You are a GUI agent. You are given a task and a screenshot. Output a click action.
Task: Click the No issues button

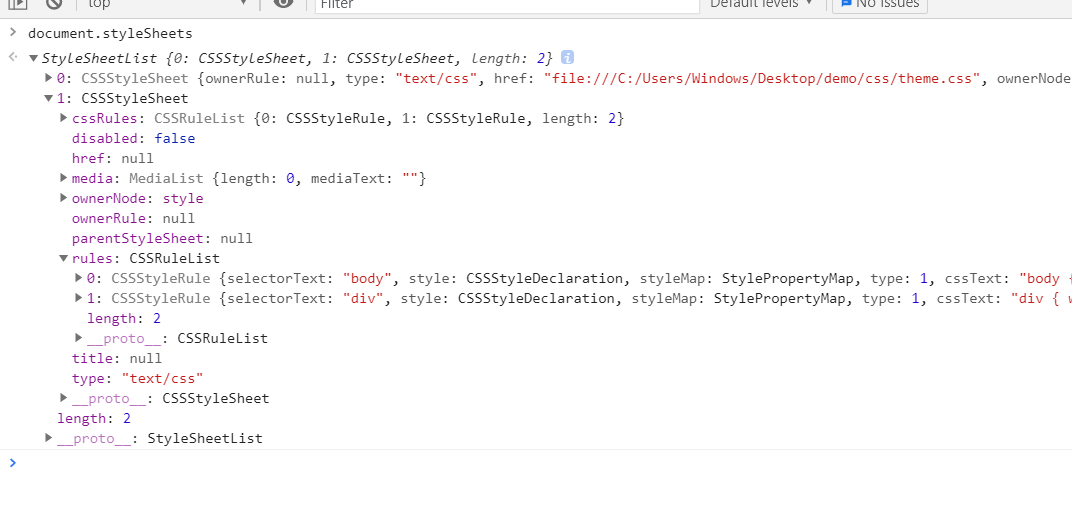pos(879,4)
